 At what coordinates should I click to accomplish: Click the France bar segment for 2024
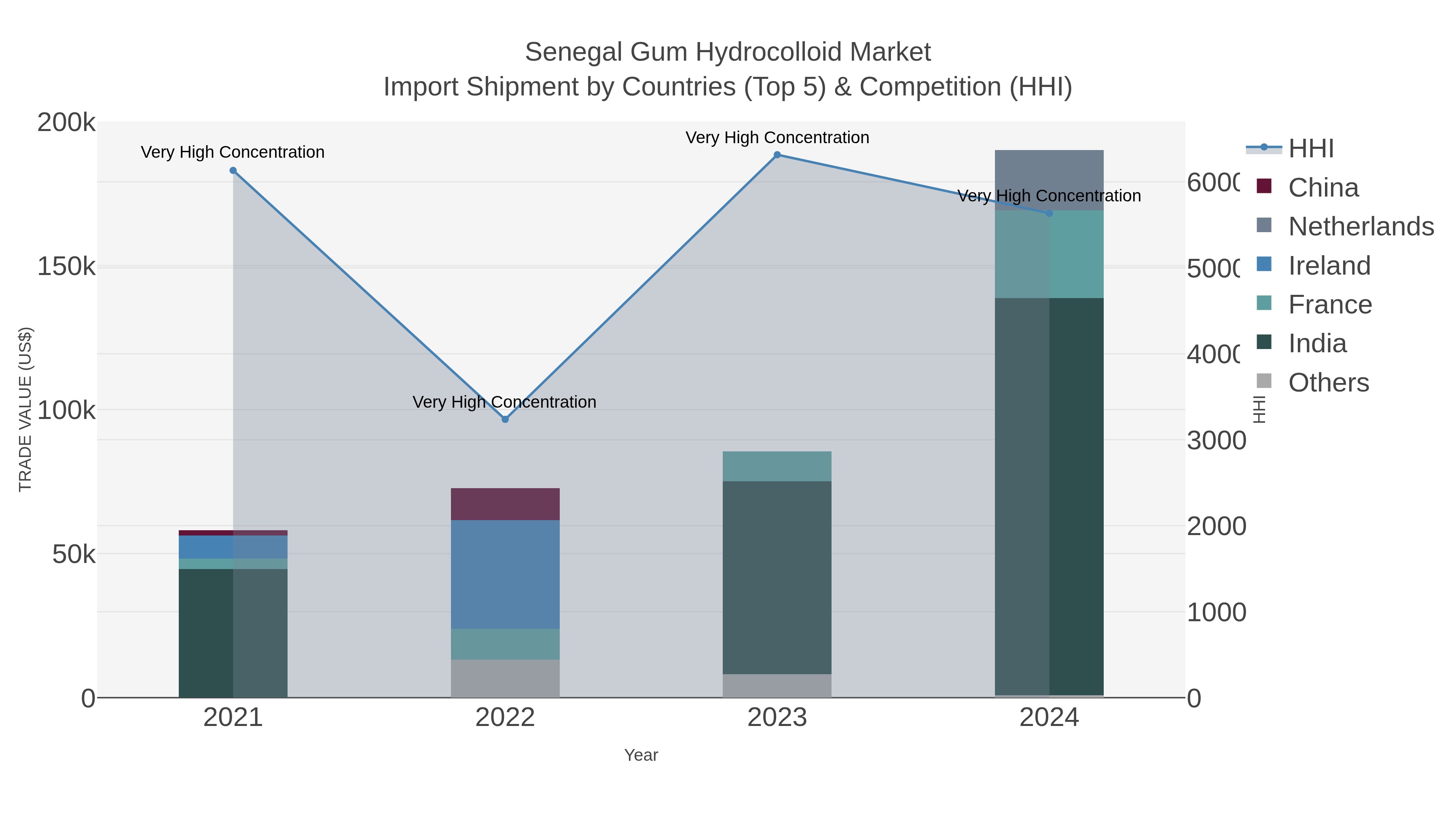click(1049, 254)
